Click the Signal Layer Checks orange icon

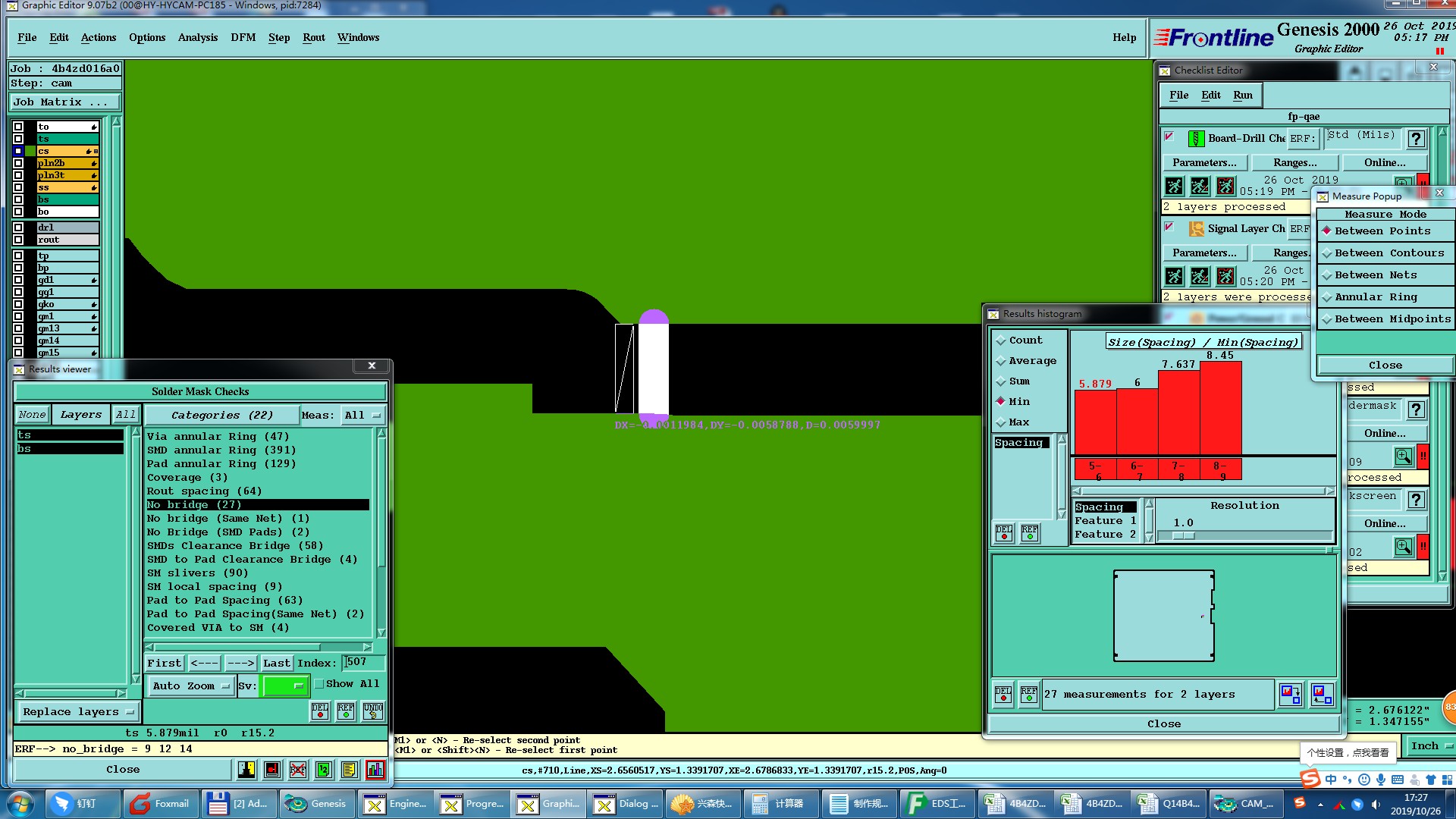click(x=1196, y=228)
